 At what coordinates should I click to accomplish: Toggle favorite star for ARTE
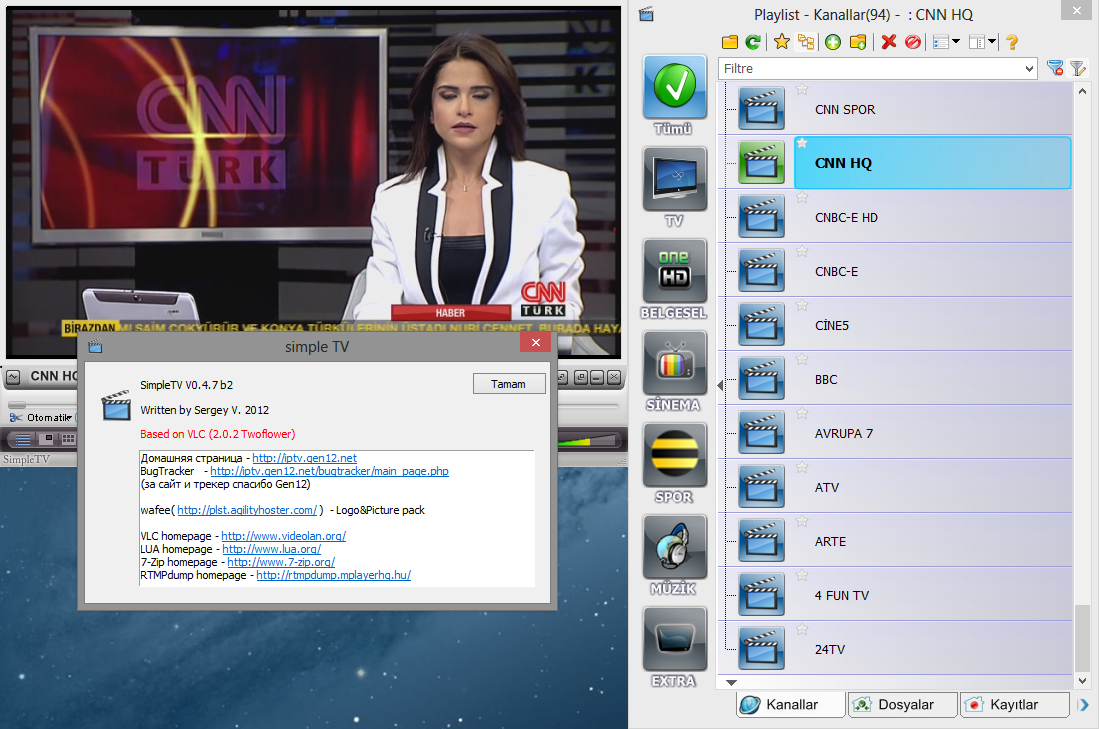[803, 521]
